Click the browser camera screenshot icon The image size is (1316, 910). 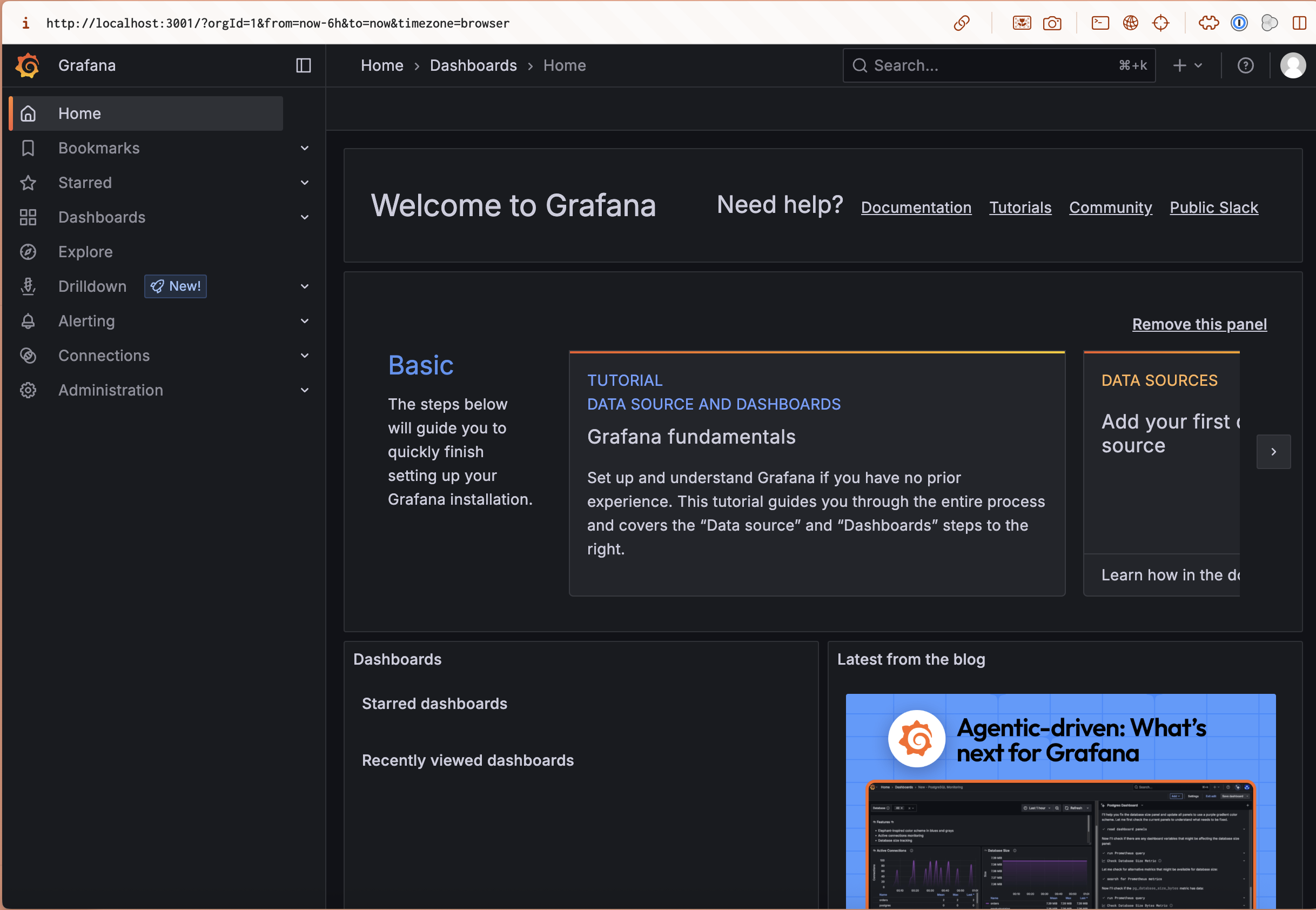(1052, 23)
